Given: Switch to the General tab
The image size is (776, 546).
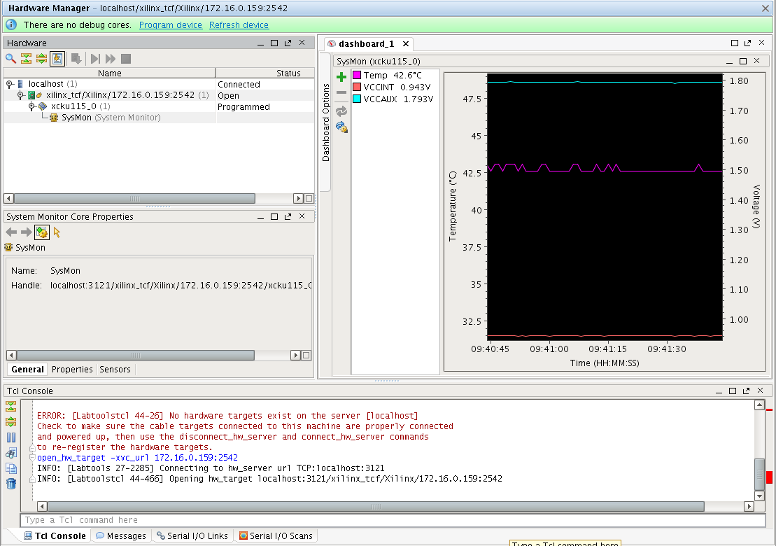Looking at the screenshot, I should click(x=27, y=369).
